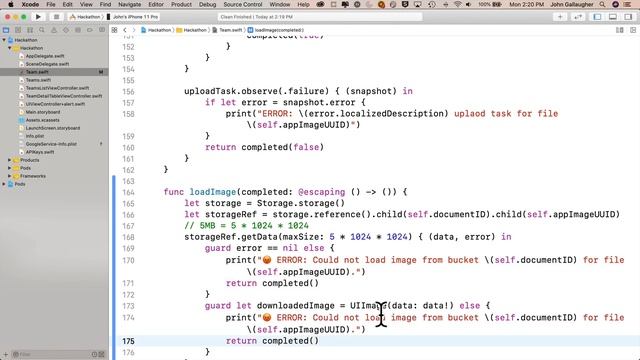
Task: Stop the running scheme with Stop button
Action: (x=56, y=17)
